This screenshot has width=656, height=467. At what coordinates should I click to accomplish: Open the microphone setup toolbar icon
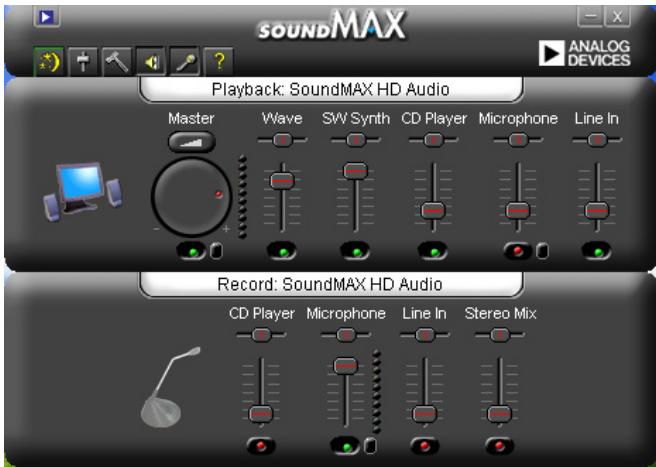click(x=184, y=62)
